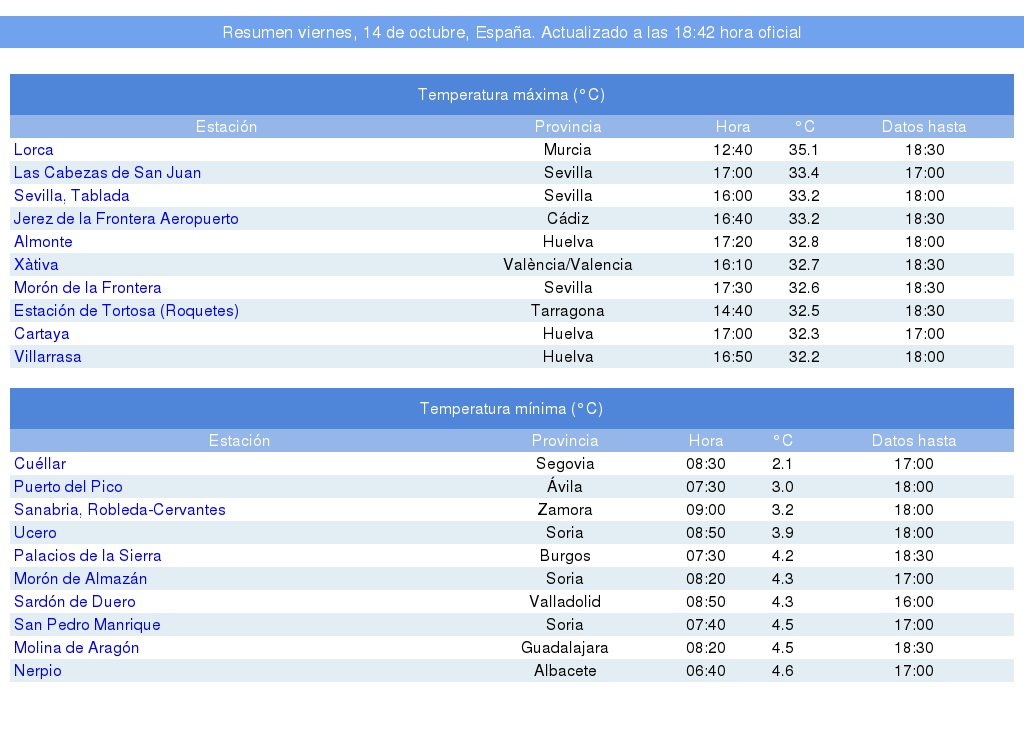
Task: Select the 17:30 hour for Morón de la Frontera
Action: [733, 287]
